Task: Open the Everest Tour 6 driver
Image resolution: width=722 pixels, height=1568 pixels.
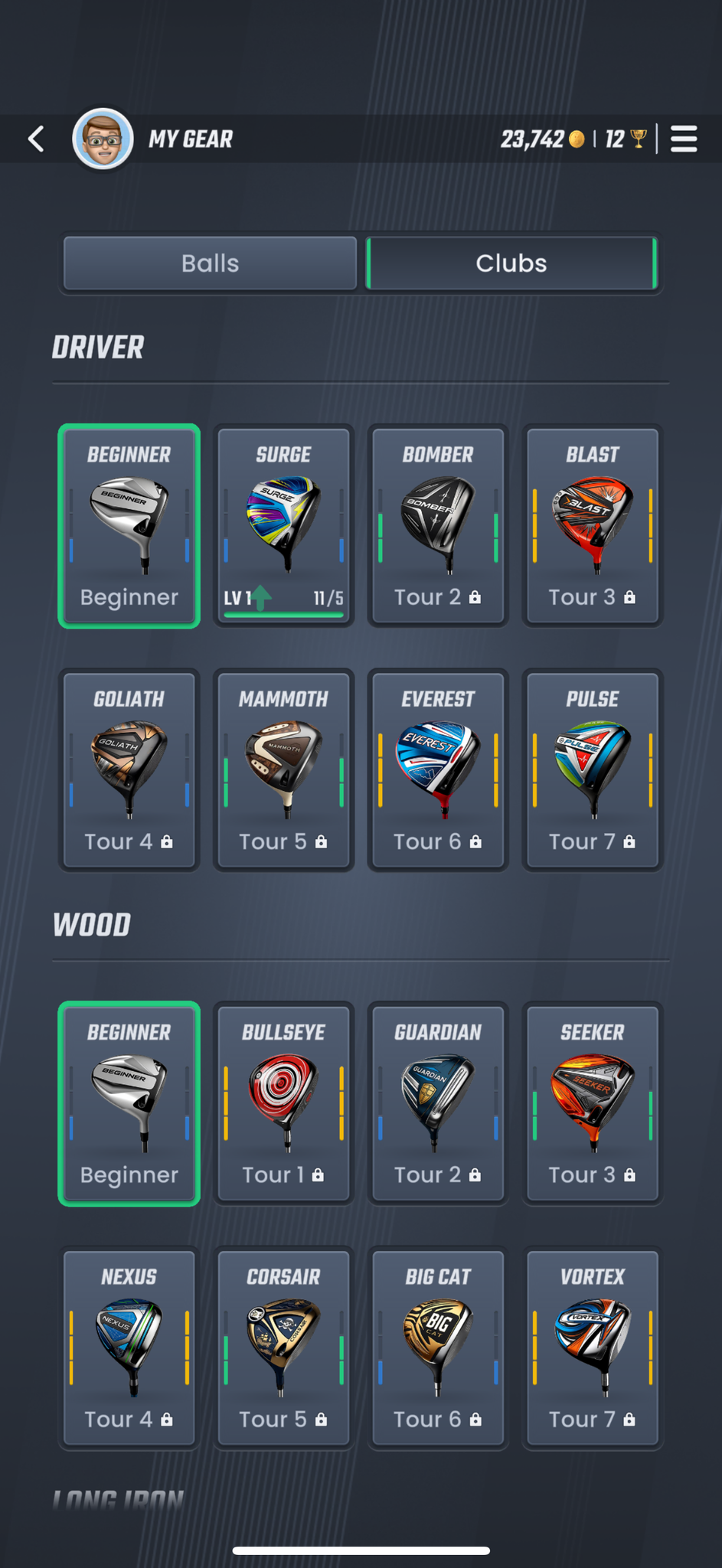Action: (x=438, y=770)
